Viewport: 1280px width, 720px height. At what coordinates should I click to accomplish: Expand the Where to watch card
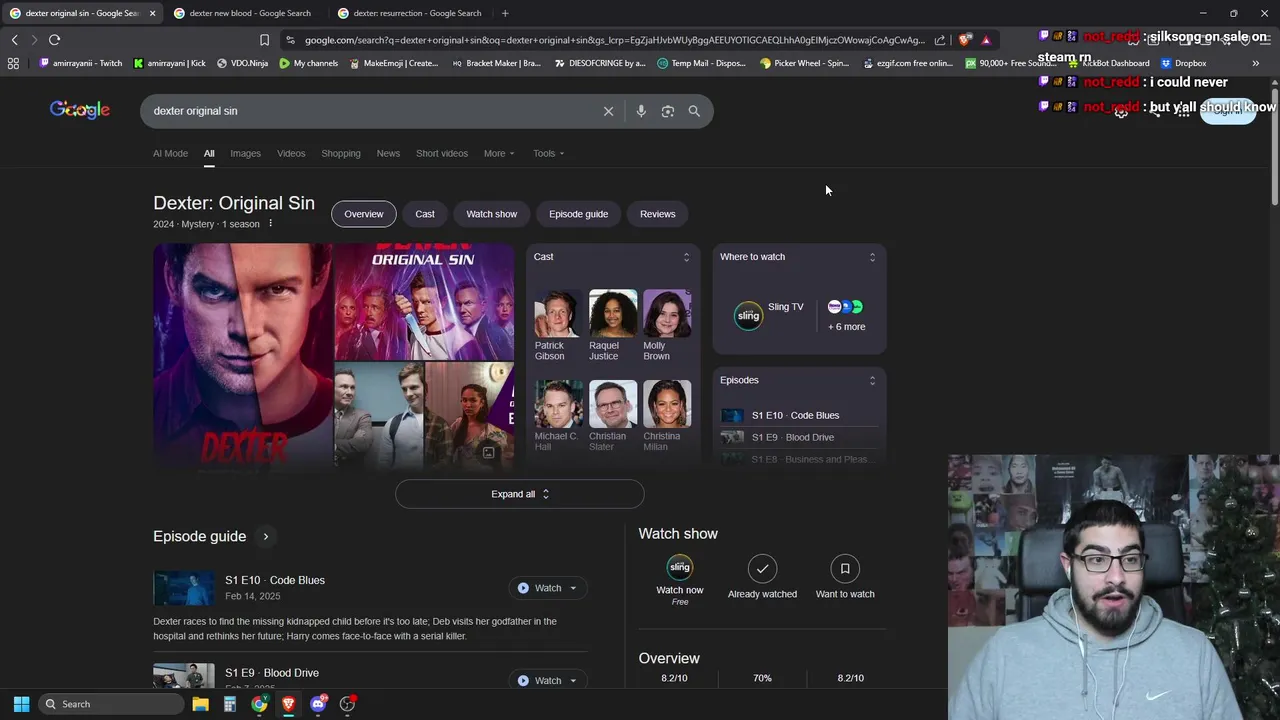click(x=872, y=257)
